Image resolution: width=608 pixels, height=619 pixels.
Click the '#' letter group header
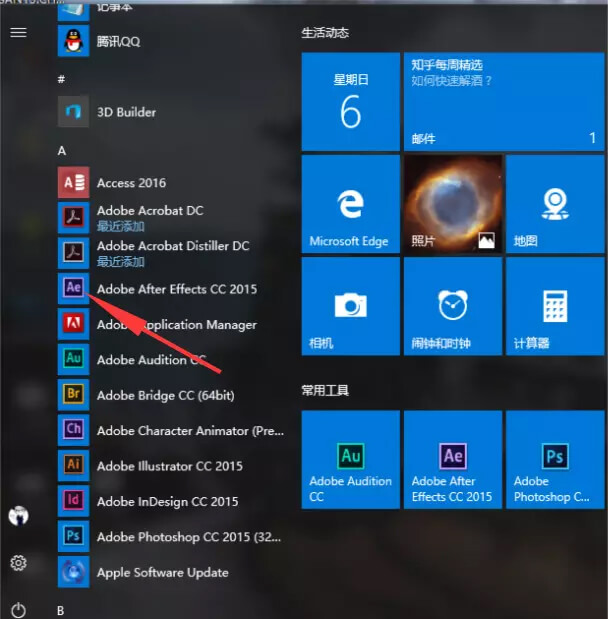click(61, 79)
